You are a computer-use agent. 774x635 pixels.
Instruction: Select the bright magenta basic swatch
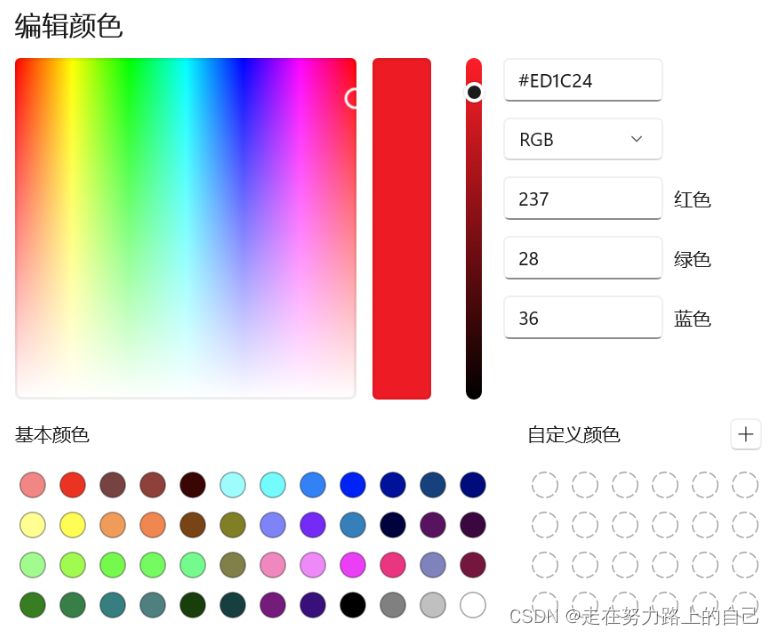click(x=353, y=565)
